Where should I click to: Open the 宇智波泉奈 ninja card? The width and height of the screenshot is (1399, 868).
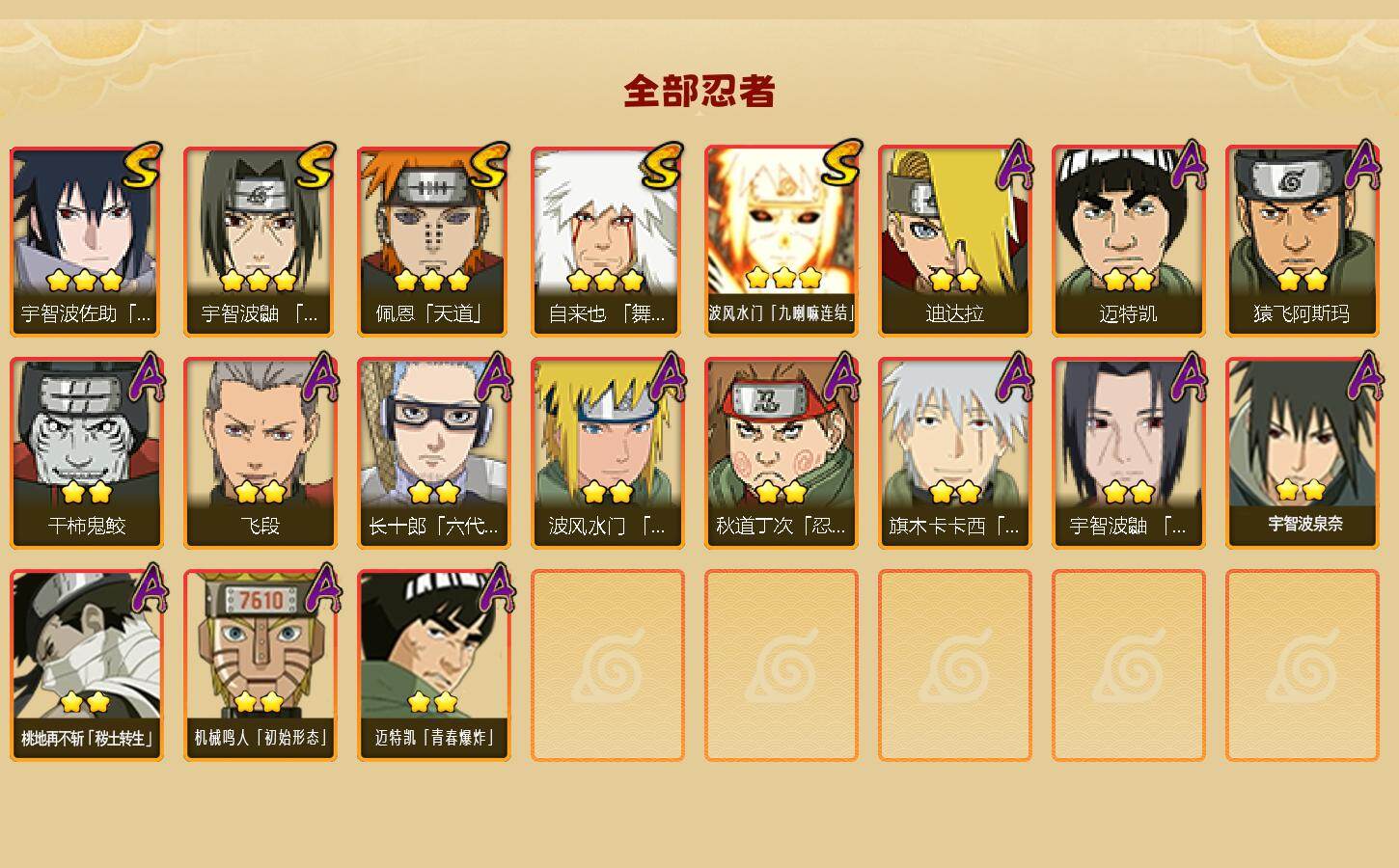tap(1303, 453)
